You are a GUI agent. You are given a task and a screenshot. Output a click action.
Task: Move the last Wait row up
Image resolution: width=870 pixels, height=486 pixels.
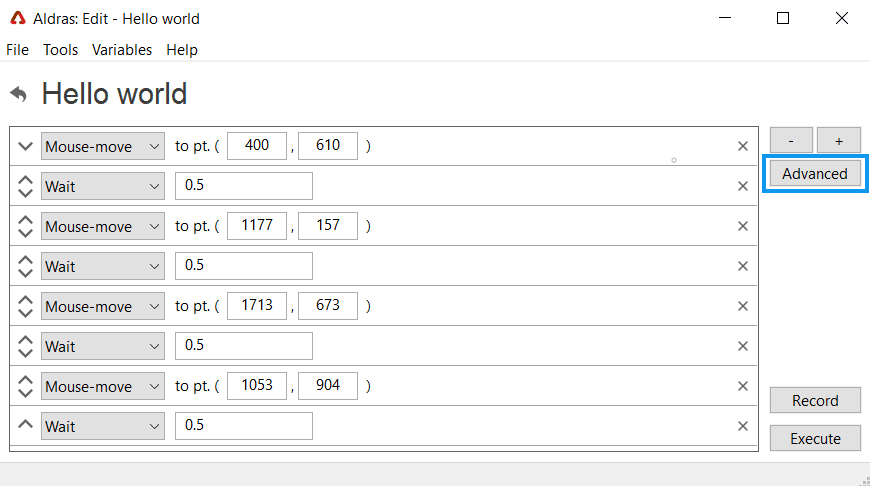[x=25, y=425]
